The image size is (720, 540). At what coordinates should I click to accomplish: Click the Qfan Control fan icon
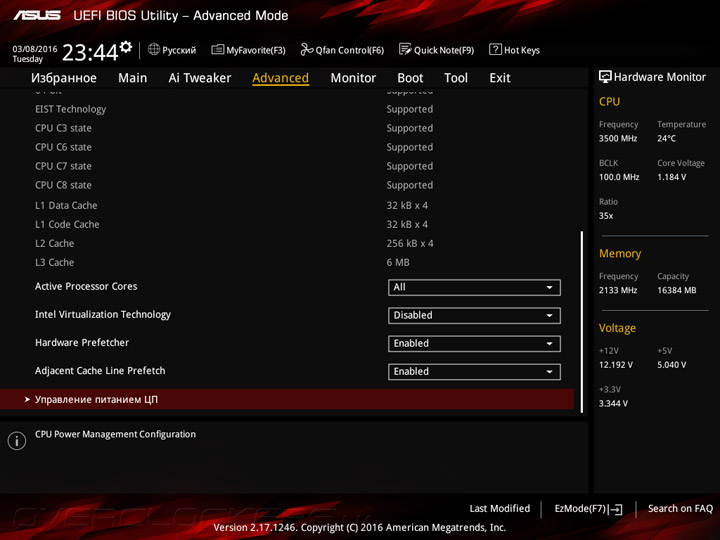(x=306, y=49)
